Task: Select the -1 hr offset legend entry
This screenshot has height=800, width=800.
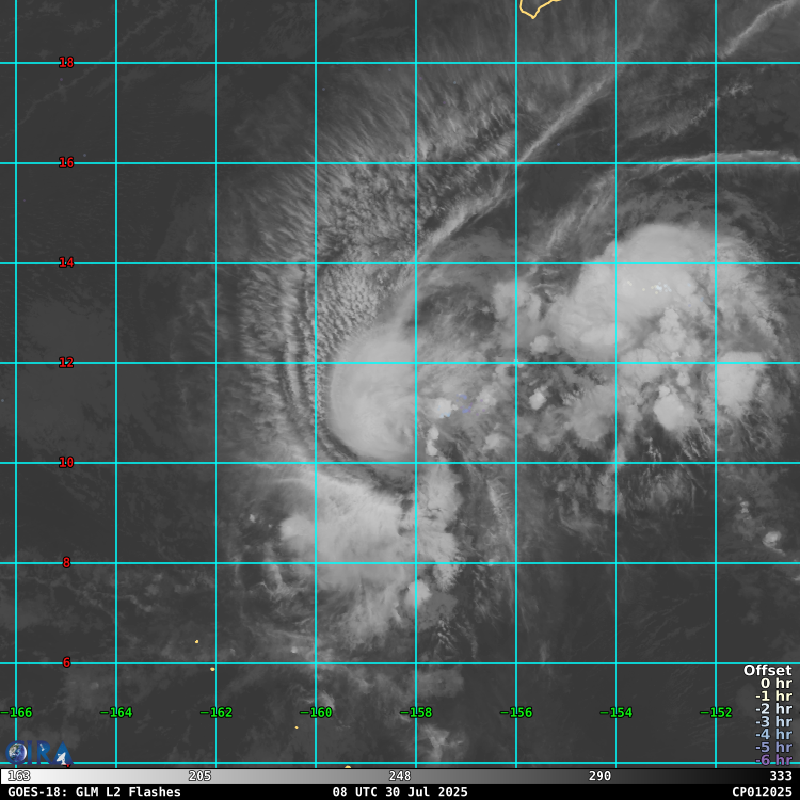Action: click(773, 697)
